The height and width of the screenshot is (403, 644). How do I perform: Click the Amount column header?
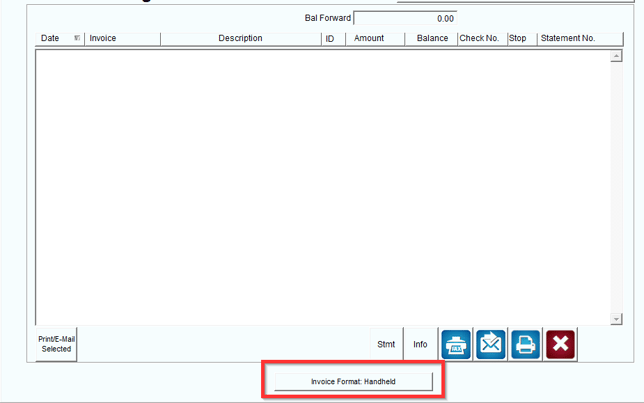(375, 39)
